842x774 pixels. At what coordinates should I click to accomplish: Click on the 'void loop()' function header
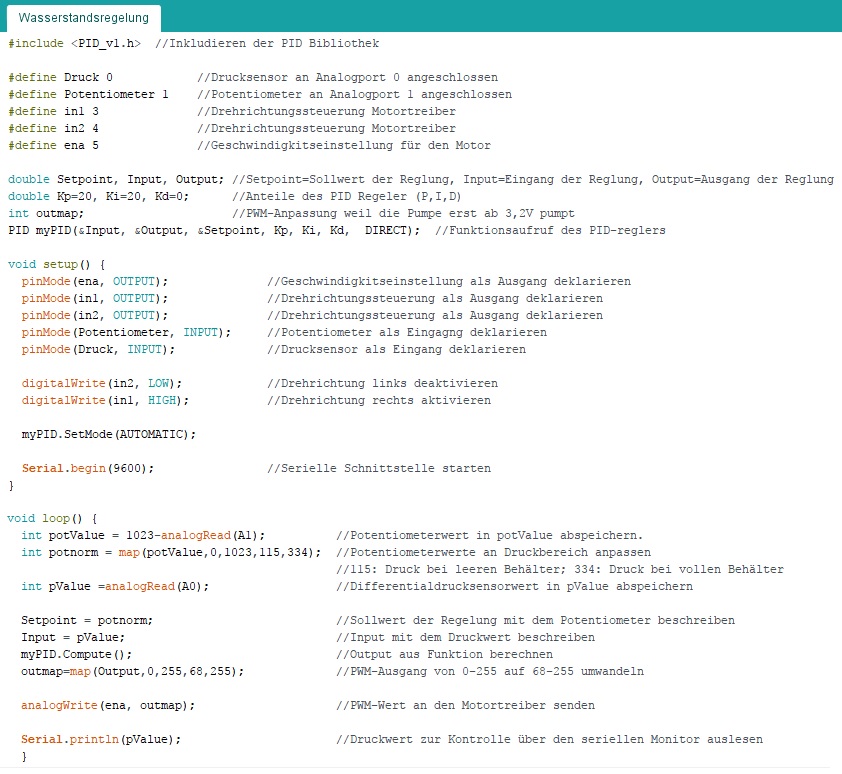pos(52,519)
